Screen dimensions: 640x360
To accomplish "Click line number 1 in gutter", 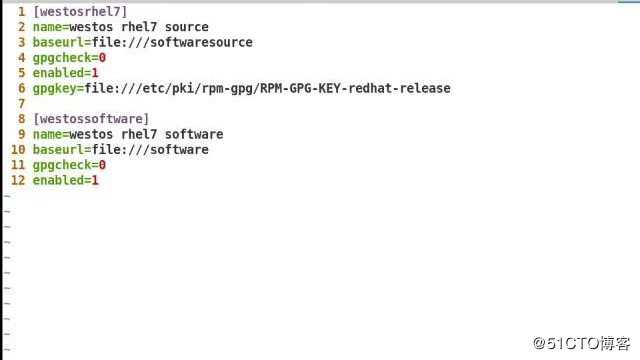I will point(22,11).
